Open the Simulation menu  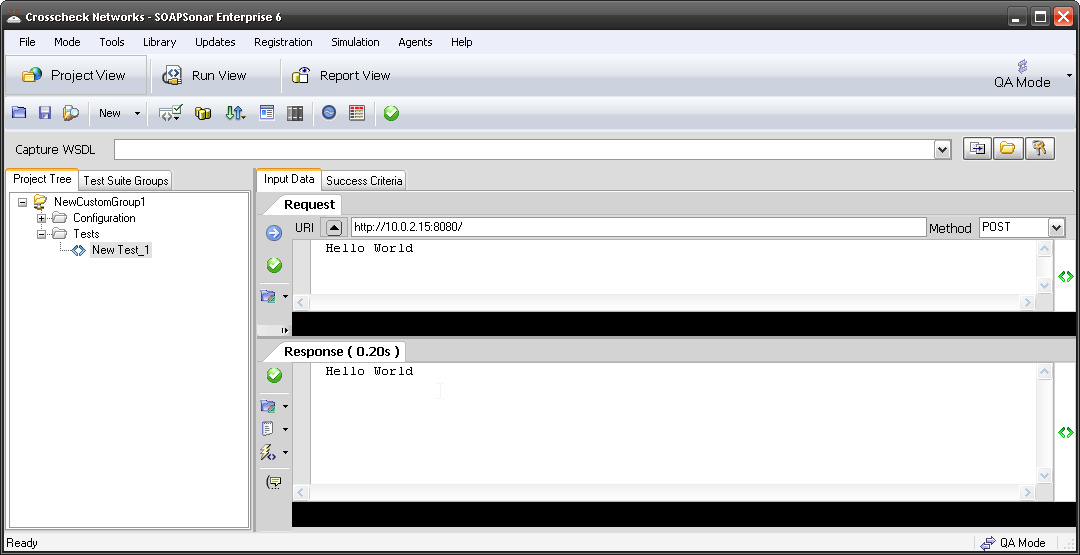tap(355, 42)
